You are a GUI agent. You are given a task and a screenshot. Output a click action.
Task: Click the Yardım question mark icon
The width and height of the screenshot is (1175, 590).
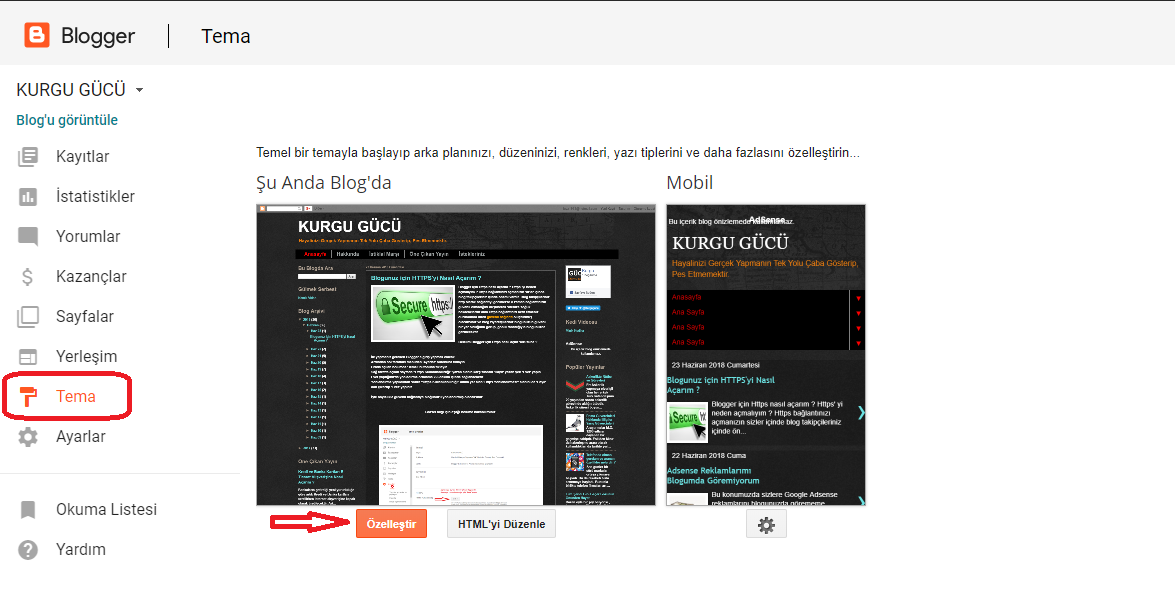28,550
